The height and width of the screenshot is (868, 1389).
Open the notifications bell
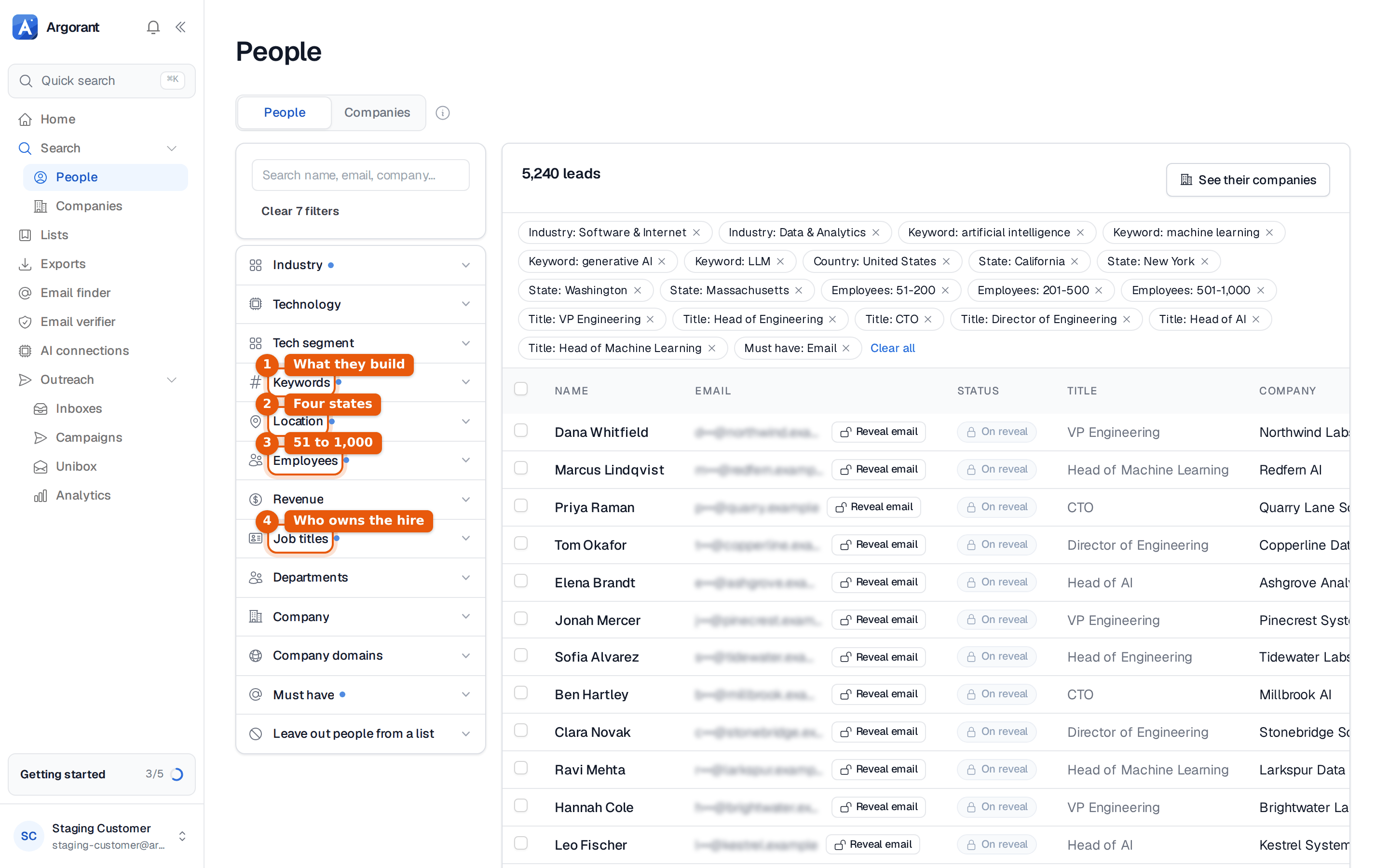(153, 27)
